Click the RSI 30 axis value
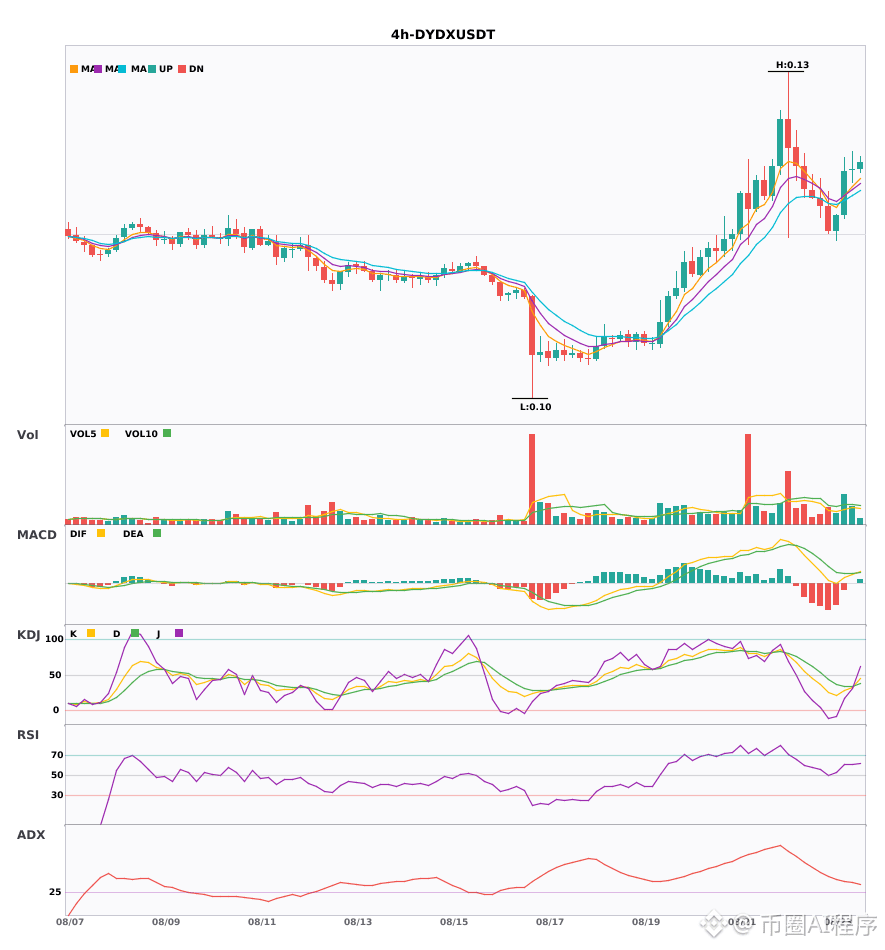The height and width of the screenshot is (950, 885). pyautogui.click(x=57, y=795)
